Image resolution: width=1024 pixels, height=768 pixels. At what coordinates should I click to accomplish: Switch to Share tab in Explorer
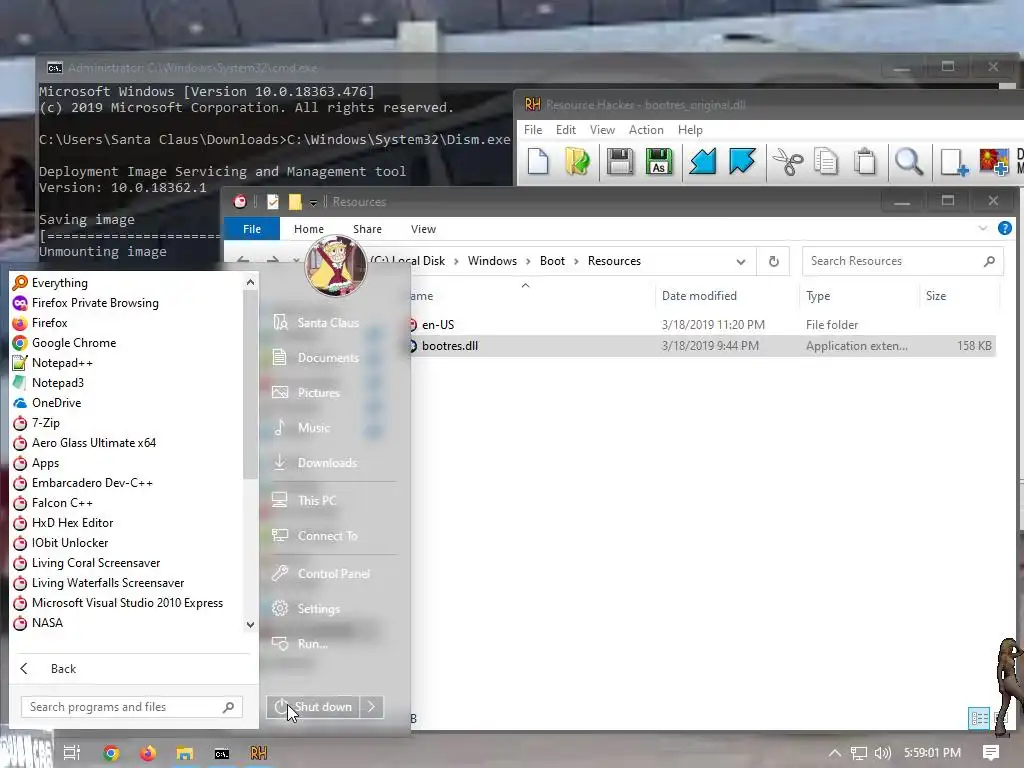pos(367,229)
